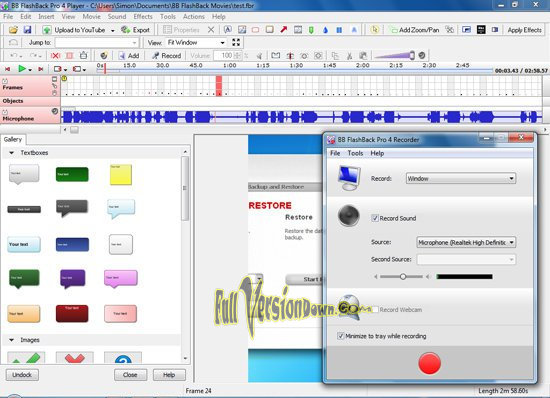This screenshot has height=398, width=550.
Task: Open dropdown arrow next to the play button
Action: pyautogui.click(x=30, y=70)
